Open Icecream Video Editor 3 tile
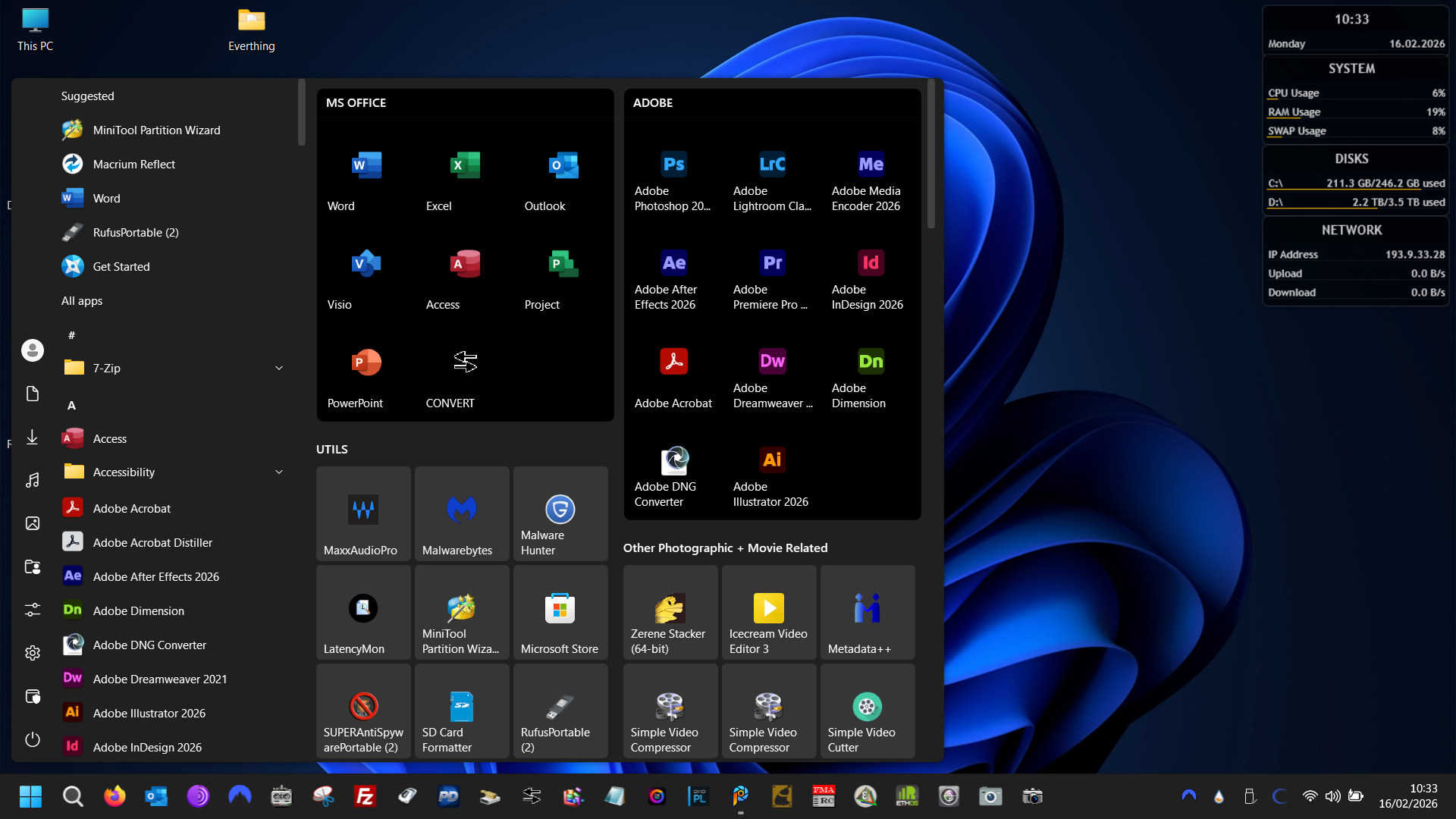The width and height of the screenshot is (1456, 819). pos(768,613)
